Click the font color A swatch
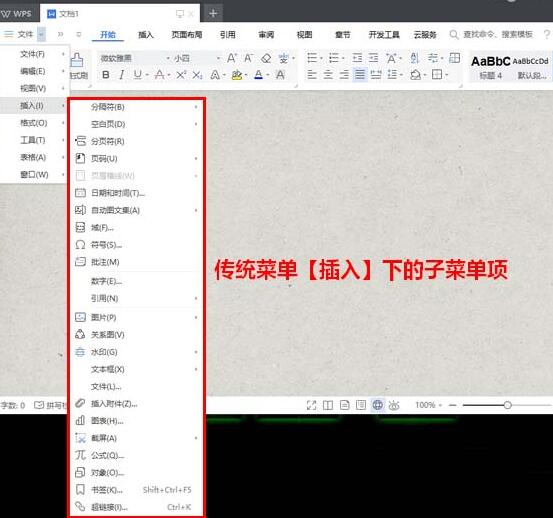Image resolution: width=553 pixels, height=518 pixels. (258, 75)
